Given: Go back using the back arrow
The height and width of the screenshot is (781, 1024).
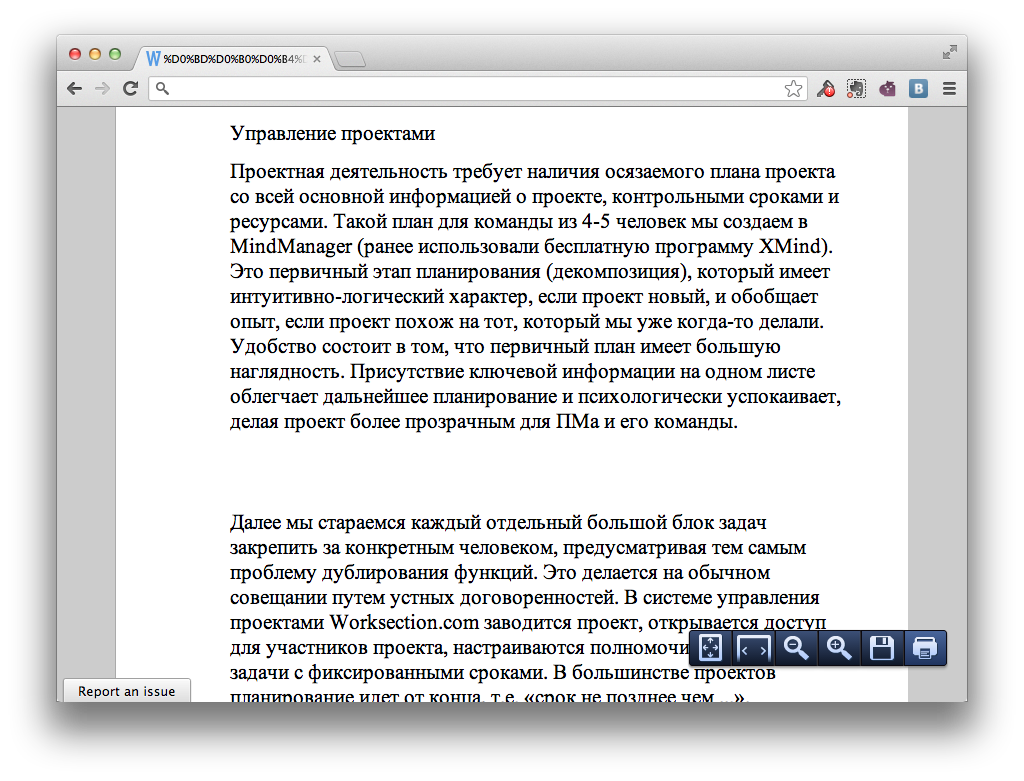Looking at the screenshot, I should (74, 88).
